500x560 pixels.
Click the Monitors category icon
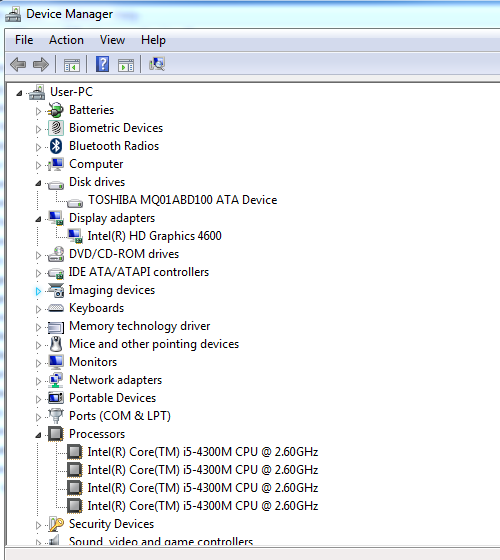(x=56, y=362)
